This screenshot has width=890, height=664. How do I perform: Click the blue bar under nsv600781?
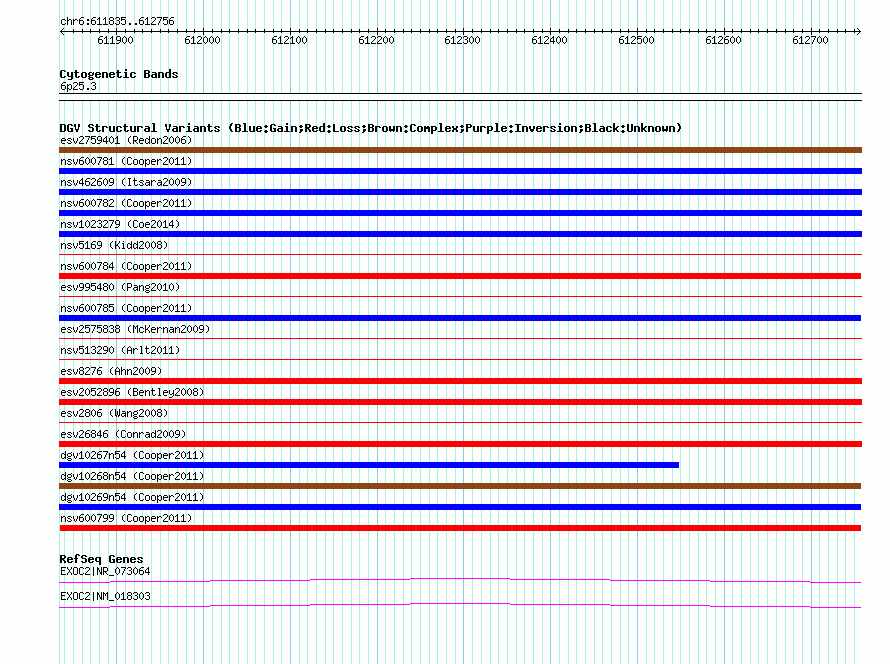(460, 171)
